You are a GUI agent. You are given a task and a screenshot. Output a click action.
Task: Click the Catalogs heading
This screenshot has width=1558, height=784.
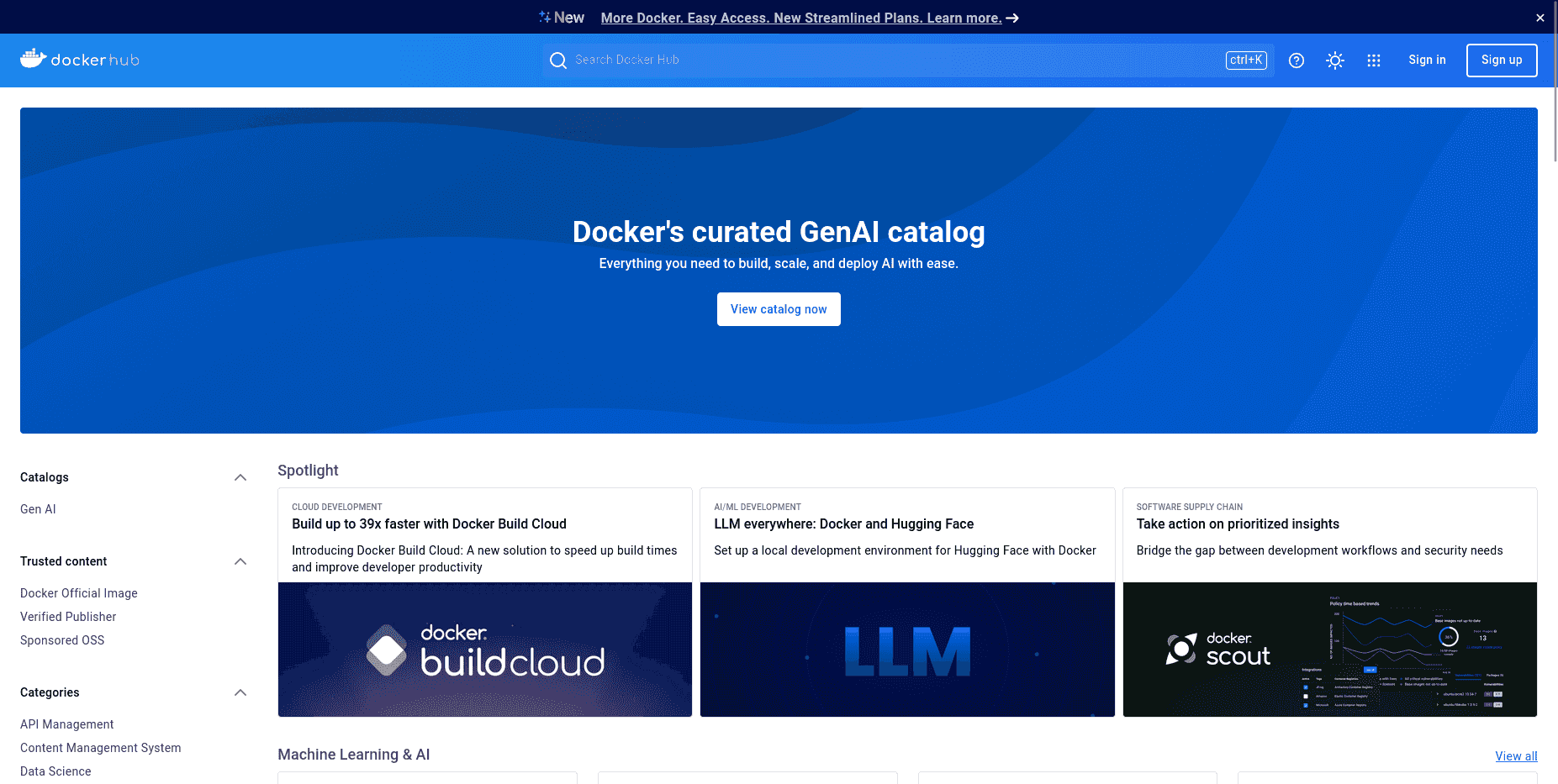click(45, 477)
